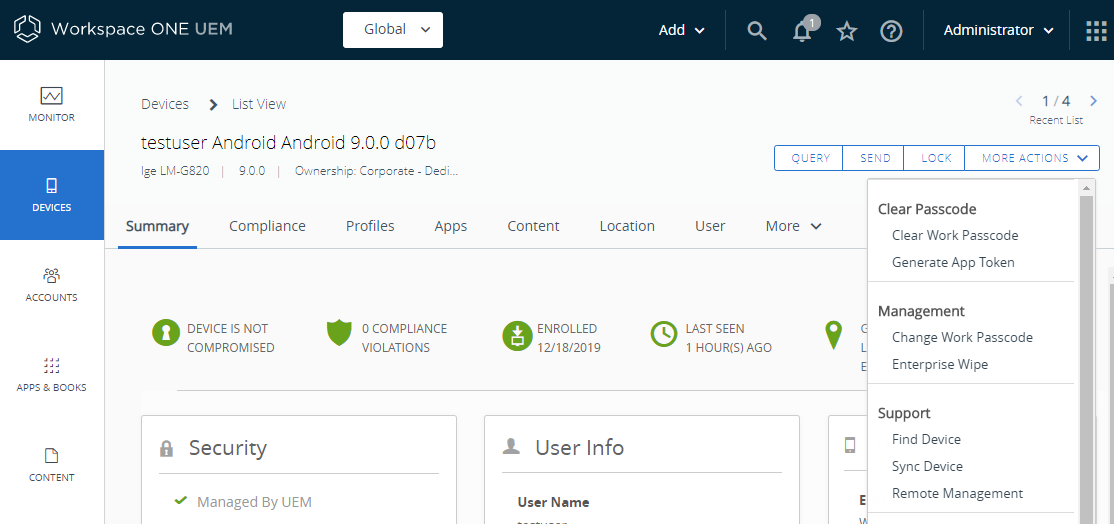The image size is (1114, 524).
Task: Expand the Global organization group dropdown
Action: coord(393,30)
